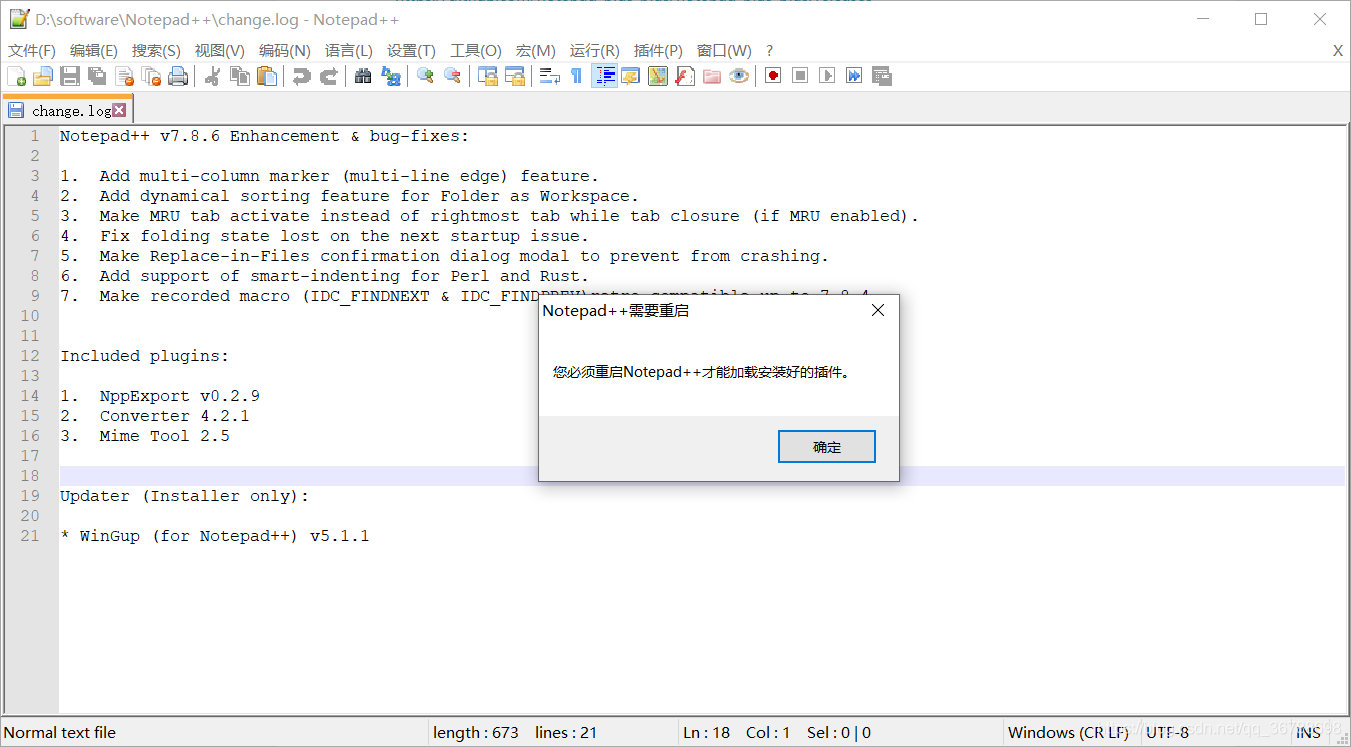
Task: Play back the recorded macro icon
Action: [826, 76]
